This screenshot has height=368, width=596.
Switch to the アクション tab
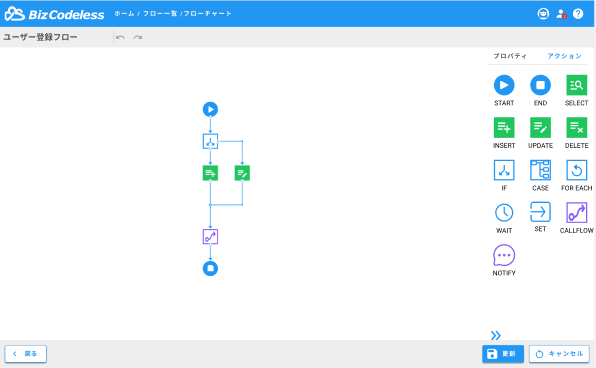564,56
